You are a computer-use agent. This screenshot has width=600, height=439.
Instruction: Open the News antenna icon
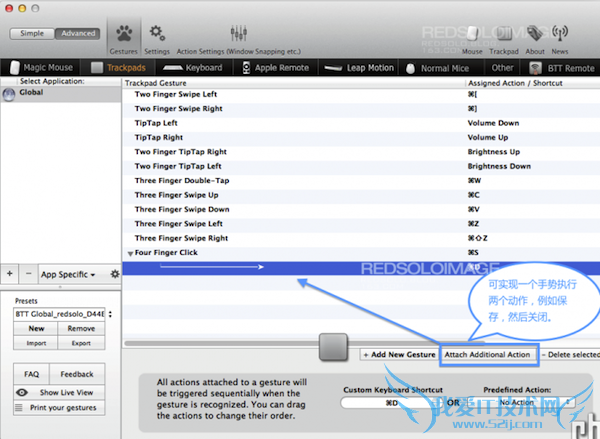tap(560, 34)
